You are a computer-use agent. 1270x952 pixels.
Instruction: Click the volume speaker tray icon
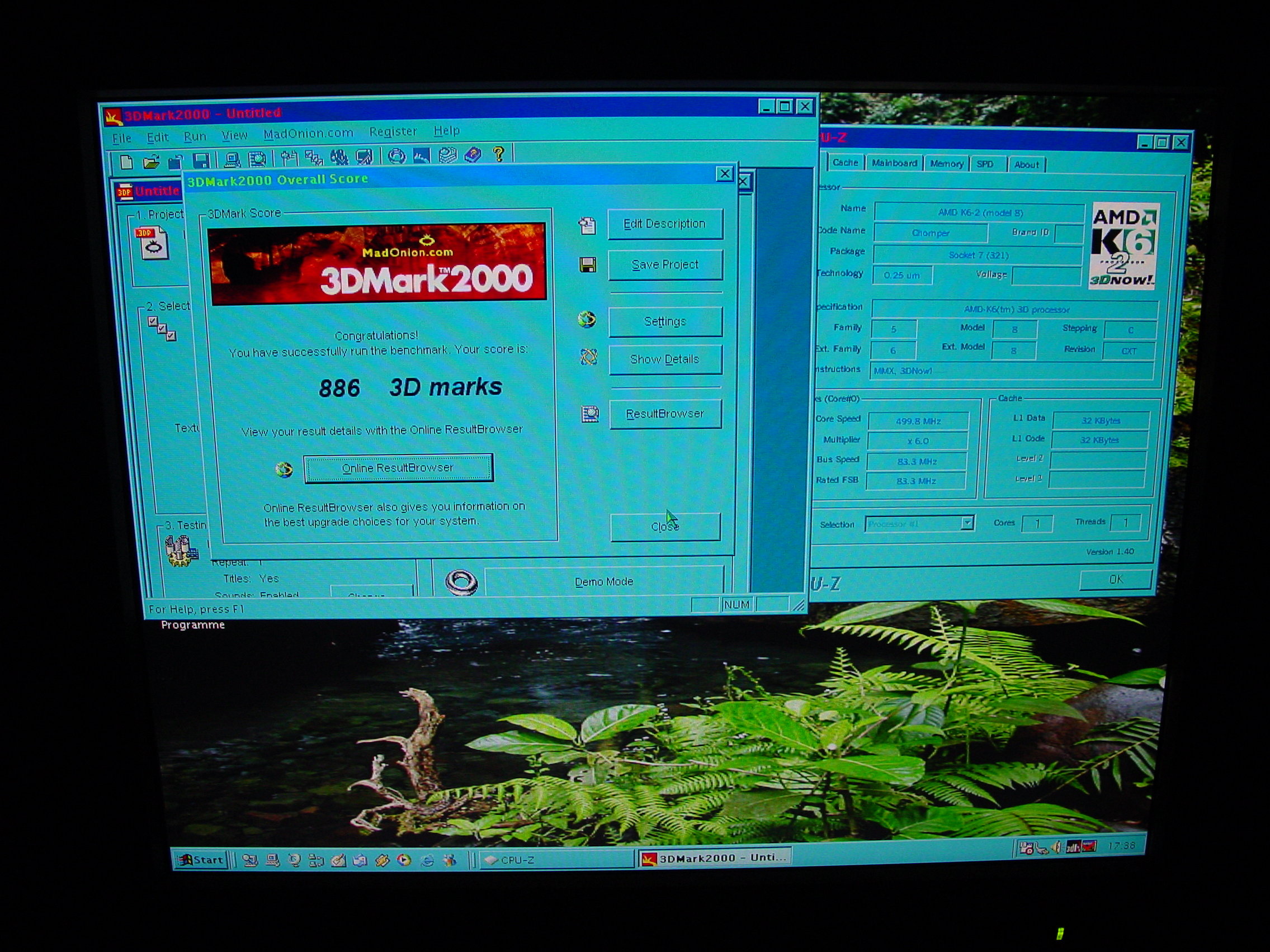click(1056, 847)
